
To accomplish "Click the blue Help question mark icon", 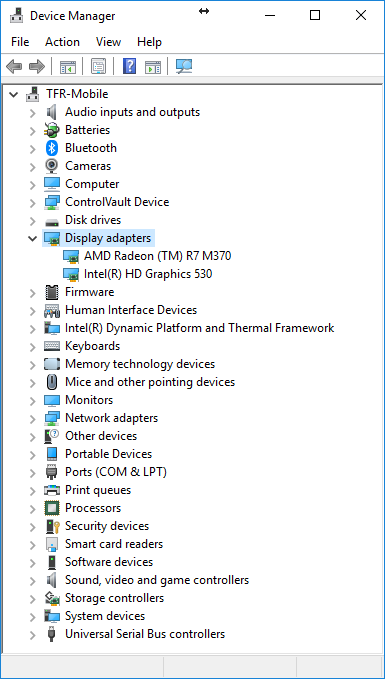I will (129, 67).
